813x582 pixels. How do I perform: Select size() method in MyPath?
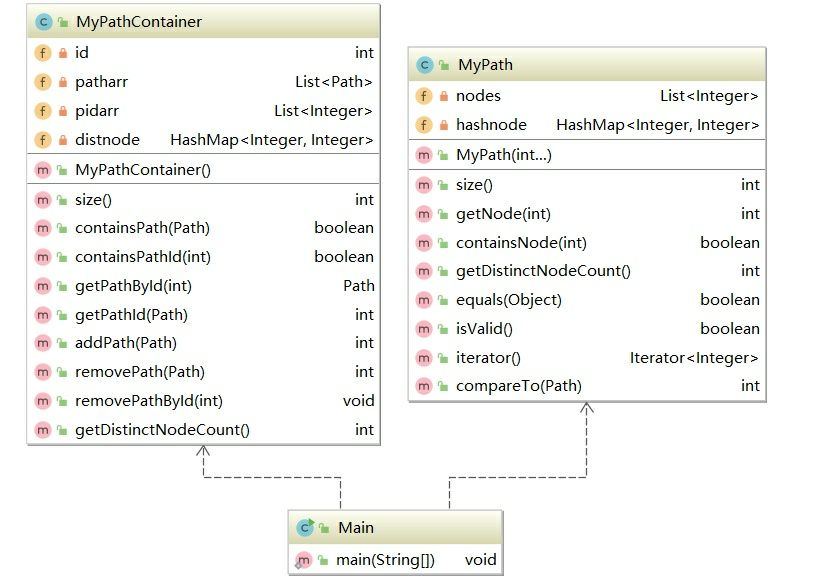pyautogui.click(x=474, y=185)
